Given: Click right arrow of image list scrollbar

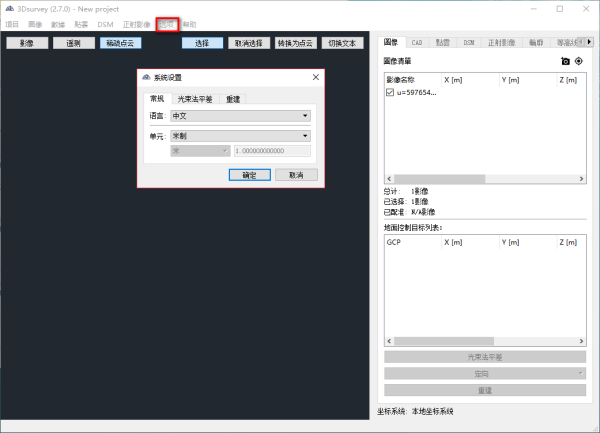Looking at the screenshot, I should click(581, 179).
